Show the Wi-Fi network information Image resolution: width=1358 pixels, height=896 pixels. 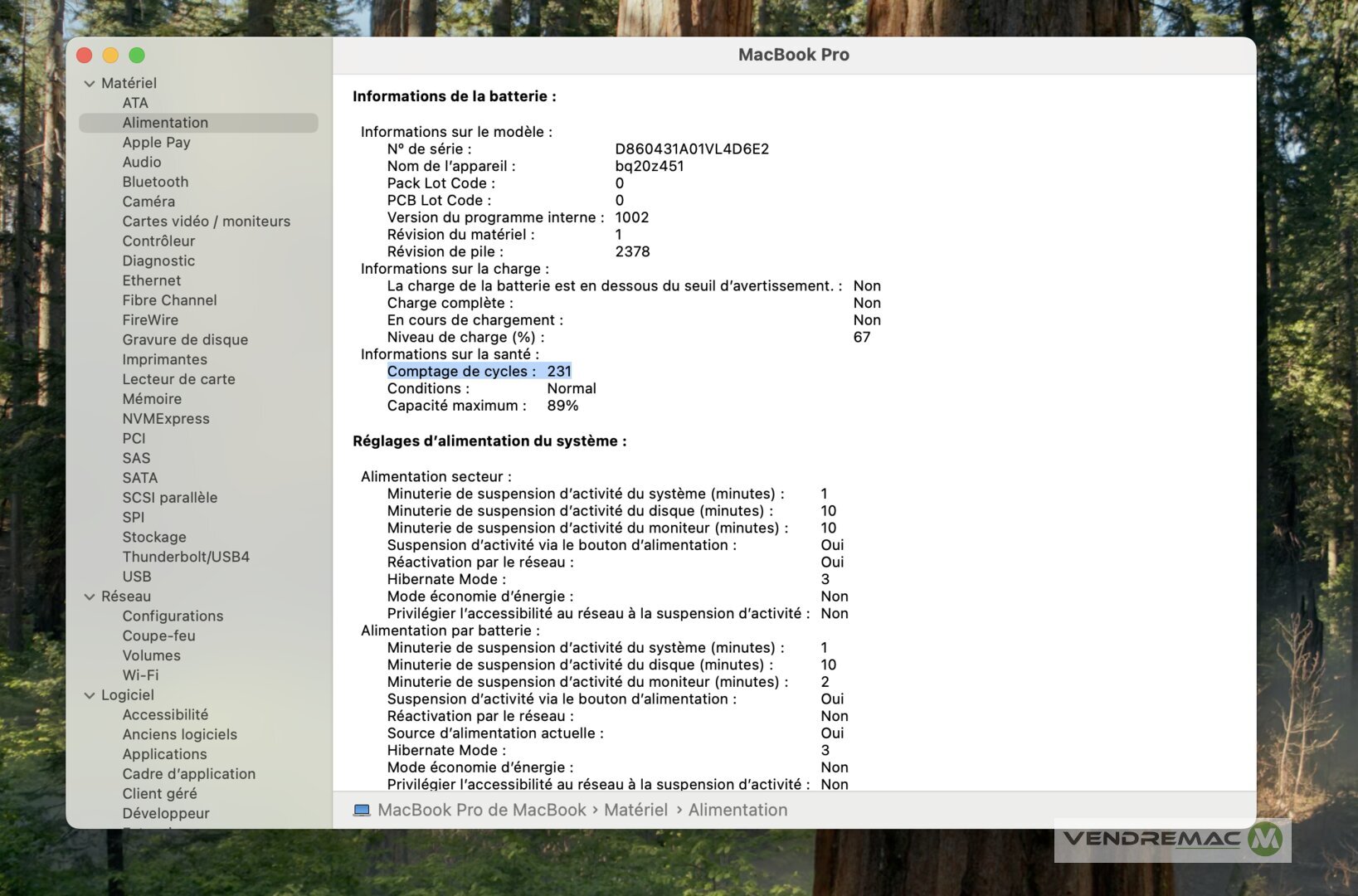(140, 675)
